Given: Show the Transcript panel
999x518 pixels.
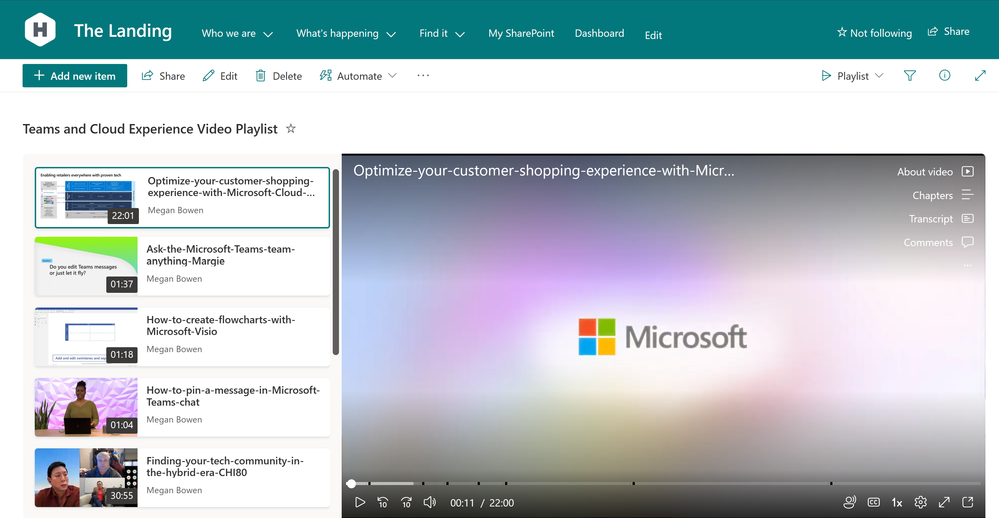Looking at the screenshot, I should tap(941, 219).
